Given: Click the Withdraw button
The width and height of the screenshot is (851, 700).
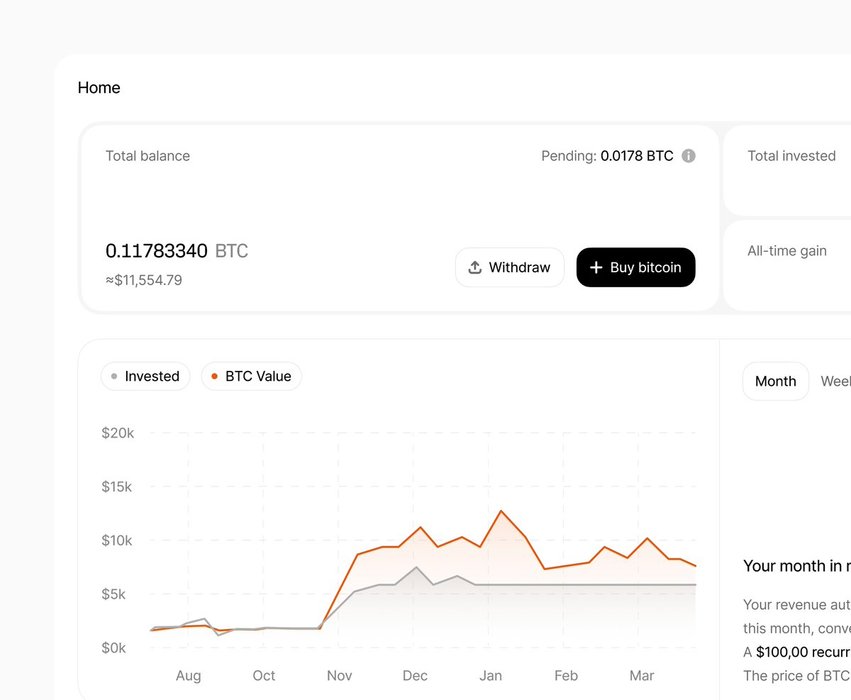Looking at the screenshot, I should tap(510, 268).
